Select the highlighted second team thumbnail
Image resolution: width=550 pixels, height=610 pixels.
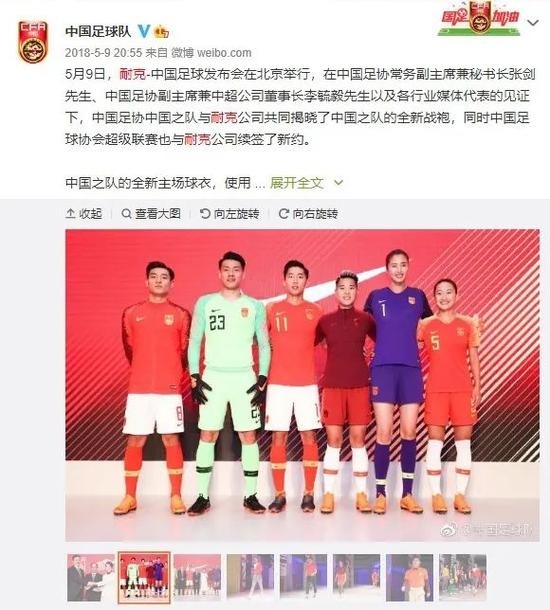coord(144,578)
